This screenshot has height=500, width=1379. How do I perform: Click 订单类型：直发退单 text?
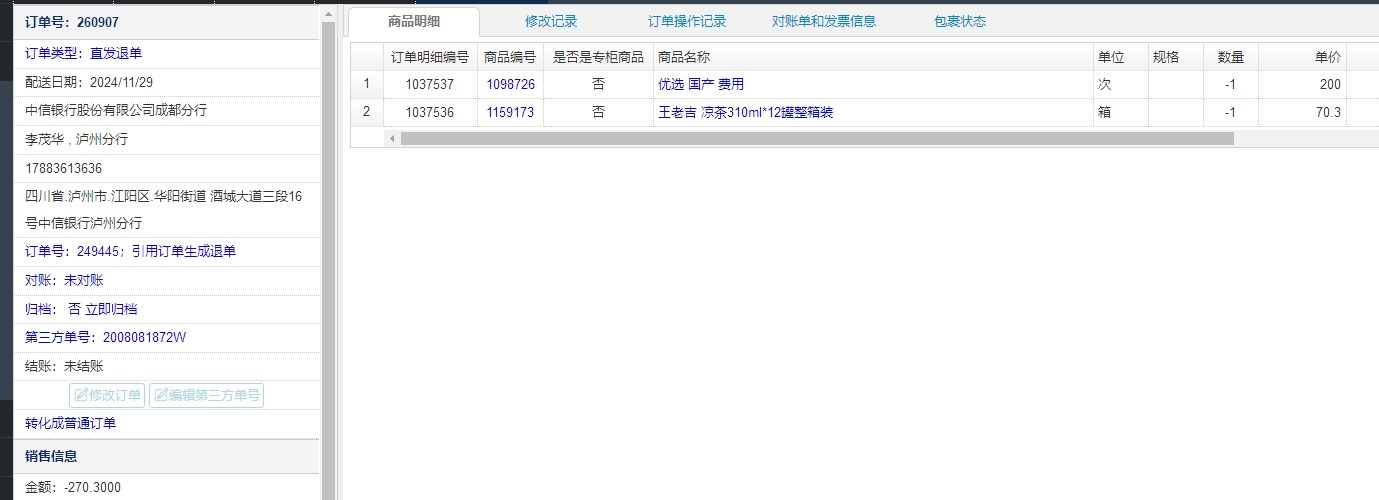83,53
